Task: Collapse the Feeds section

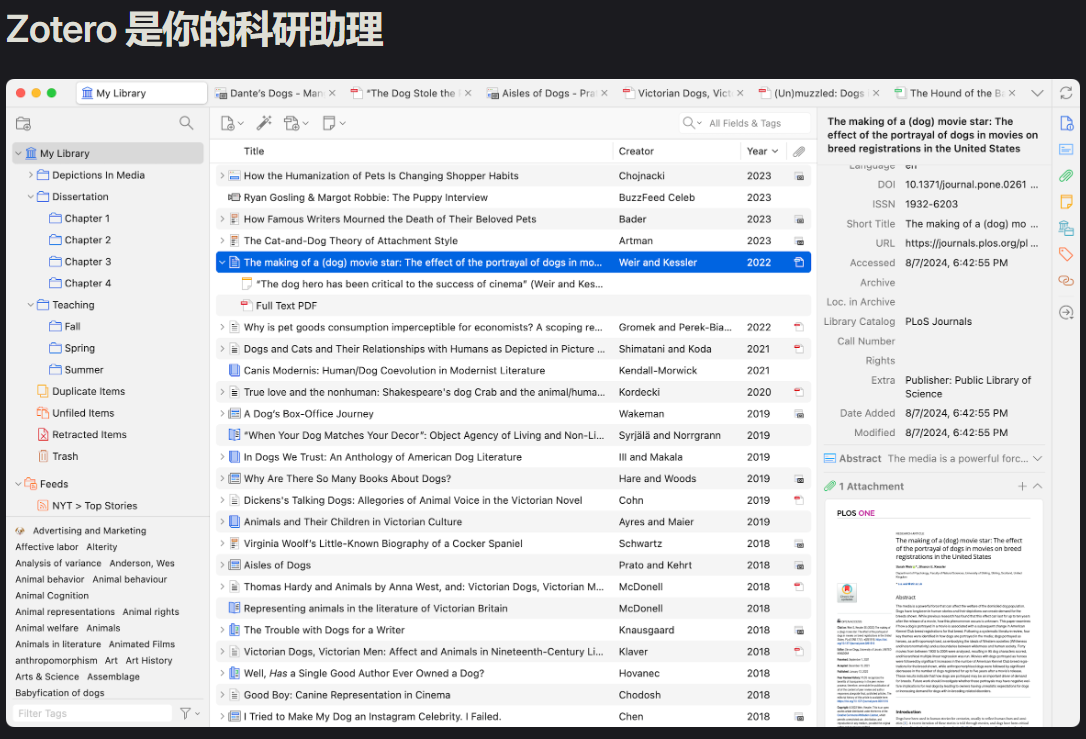Action: 18,484
